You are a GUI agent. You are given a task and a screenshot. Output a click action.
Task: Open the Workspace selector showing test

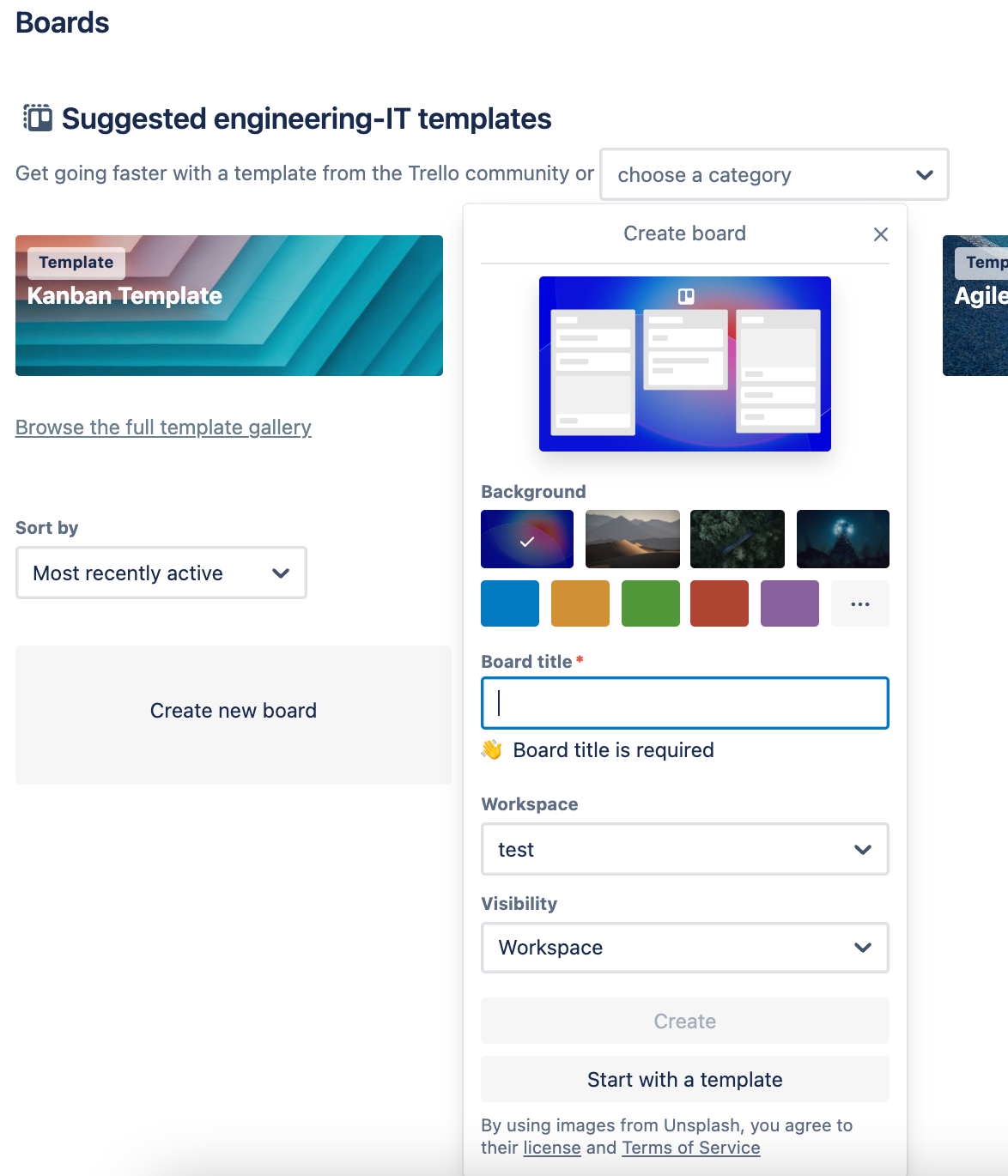tap(685, 849)
